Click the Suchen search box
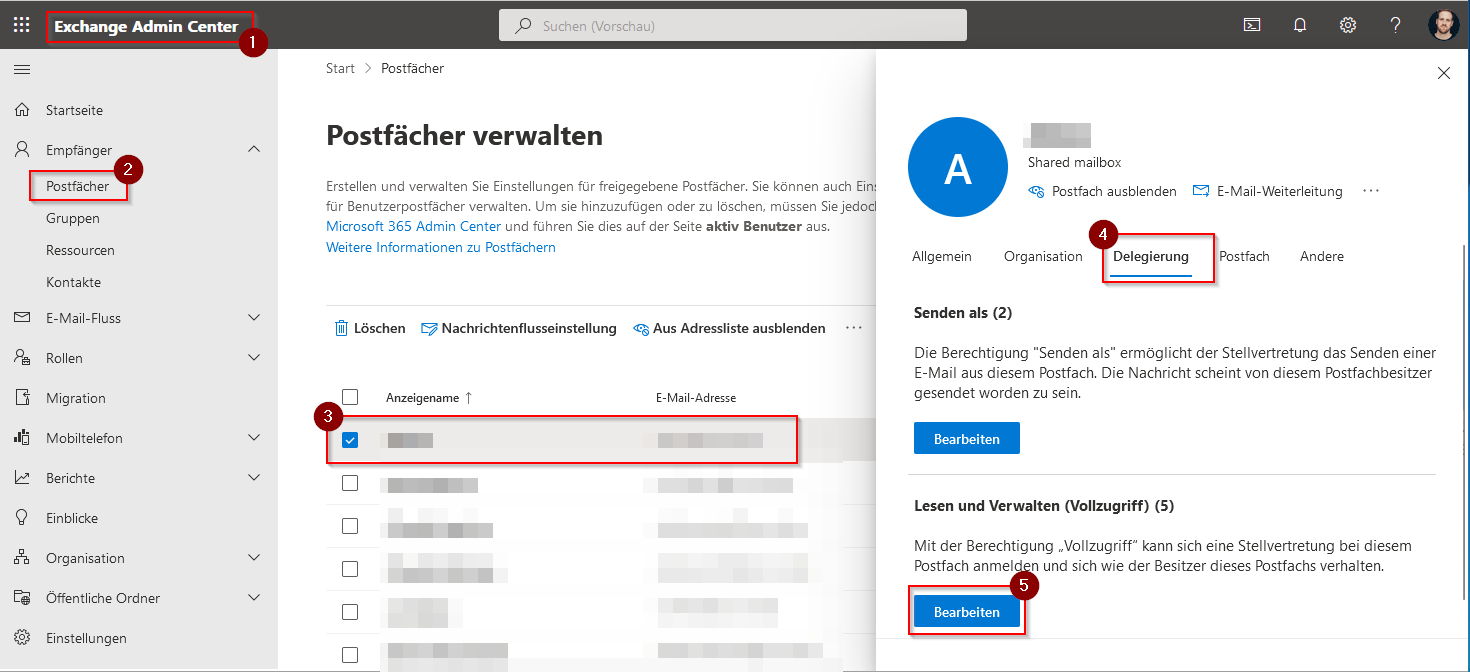Screen dimensions: 1470x672 [733, 26]
